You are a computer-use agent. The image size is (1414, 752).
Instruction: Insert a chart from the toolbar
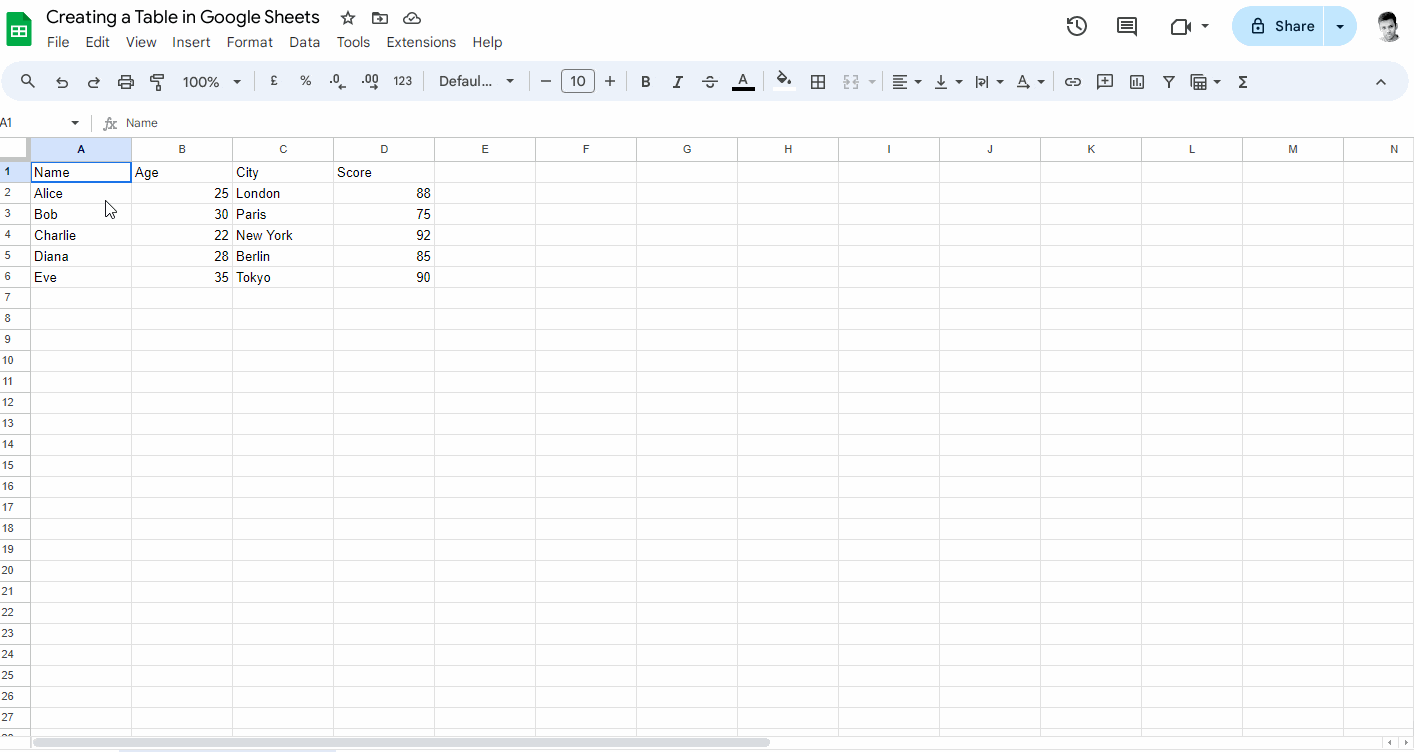[x=1137, y=81]
